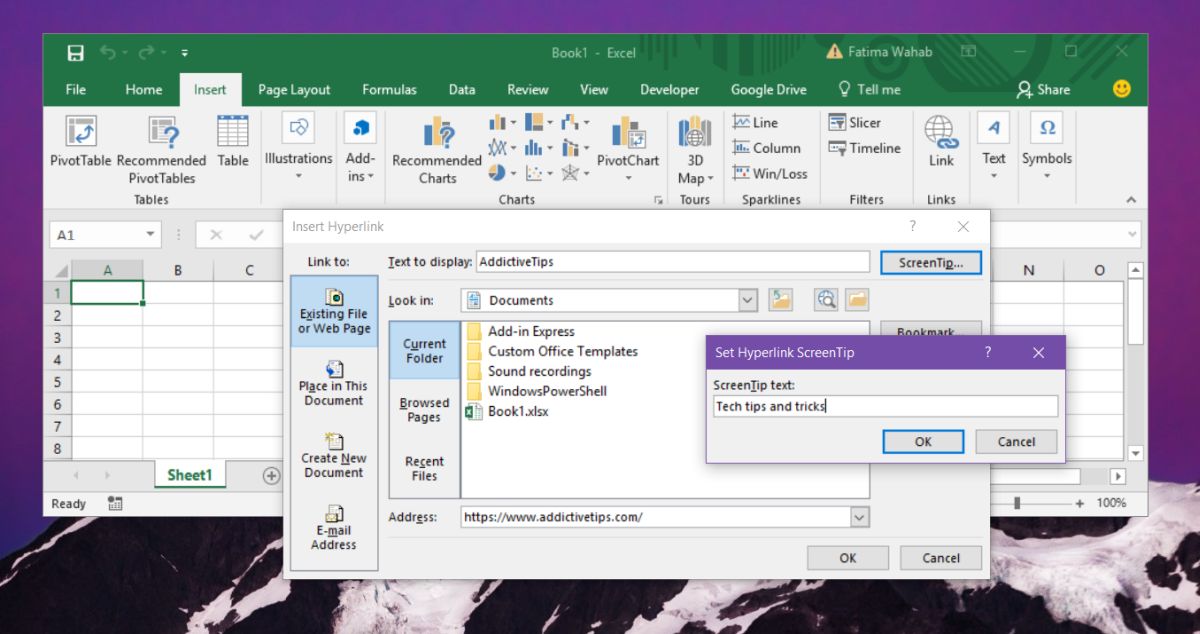Insert a Win/Loss sparkline

(x=769, y=173)
